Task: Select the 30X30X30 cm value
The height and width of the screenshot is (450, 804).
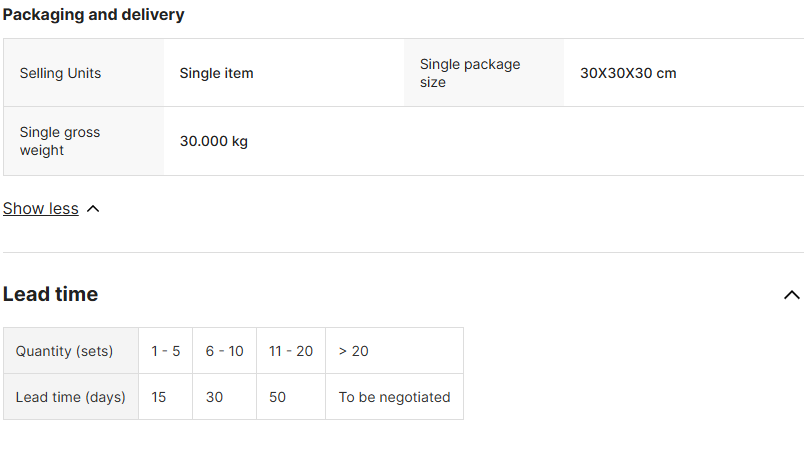Action: tap(628, 73)
